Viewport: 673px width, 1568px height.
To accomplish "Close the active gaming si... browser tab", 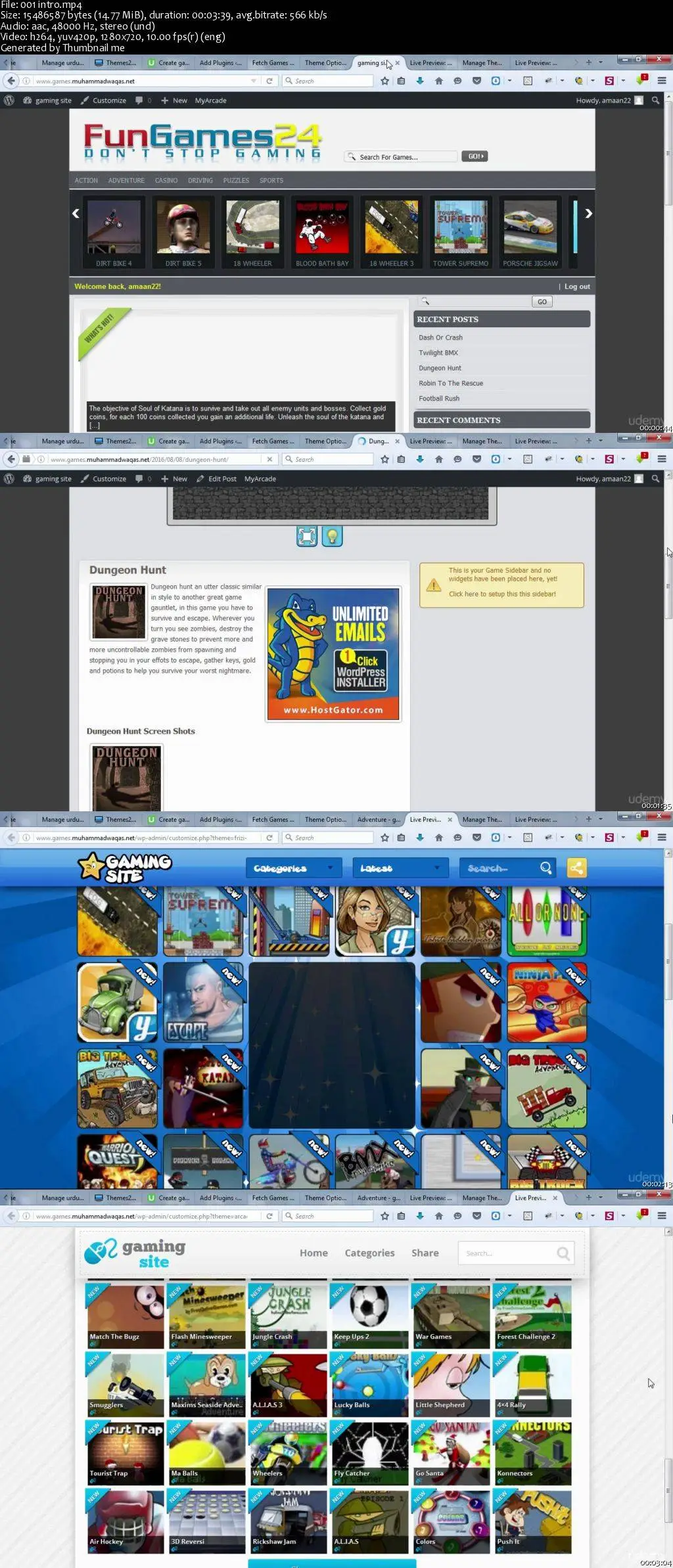I will tap(397, 63).
